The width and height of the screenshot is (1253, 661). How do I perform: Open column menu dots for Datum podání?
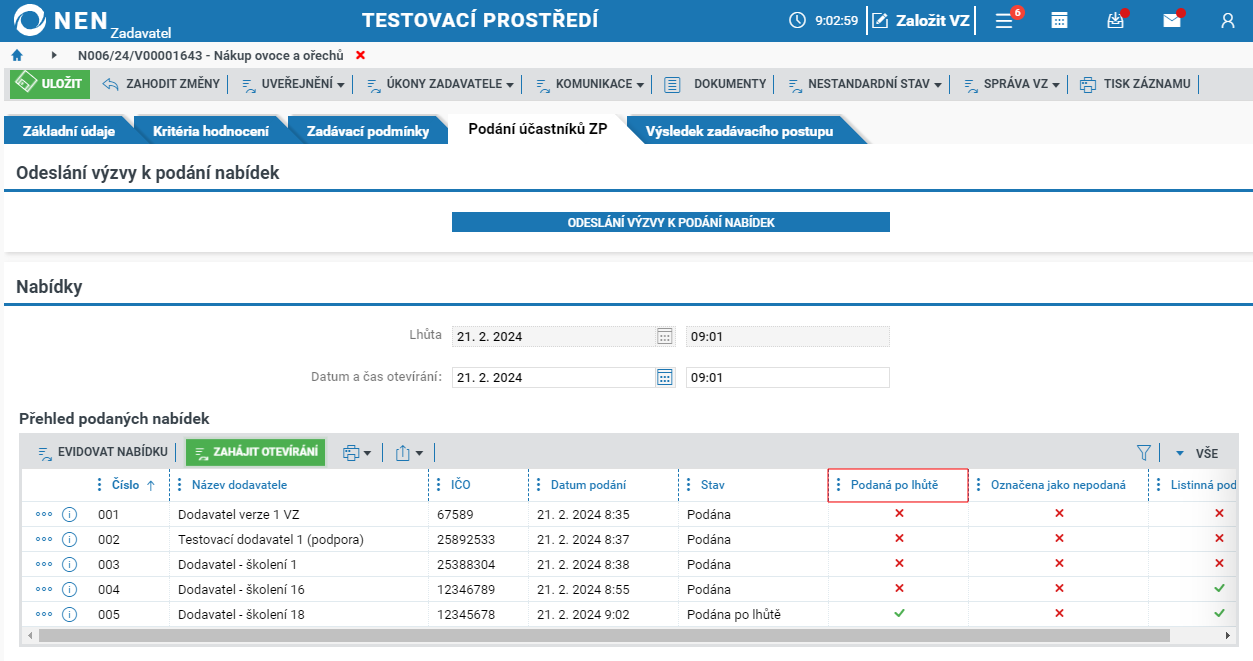coord(538,485)
